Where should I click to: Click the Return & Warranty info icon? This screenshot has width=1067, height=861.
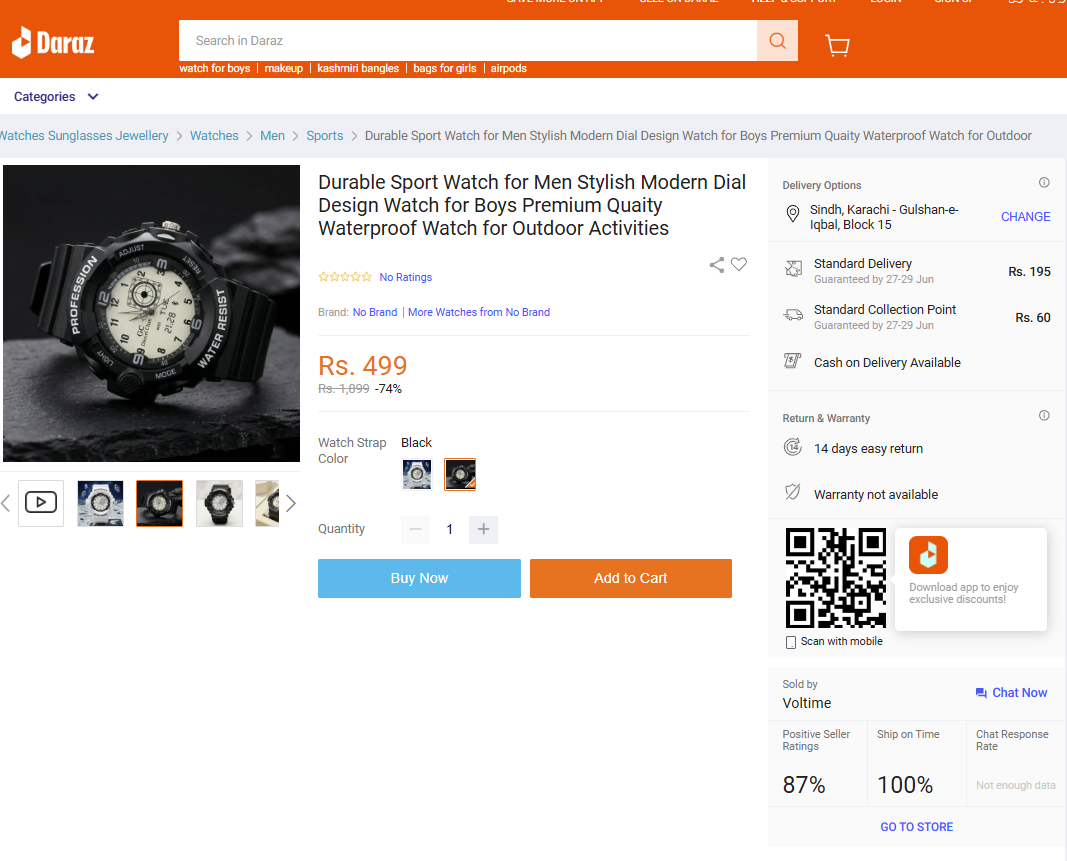pyautogui.click(x=1044, y=415)
